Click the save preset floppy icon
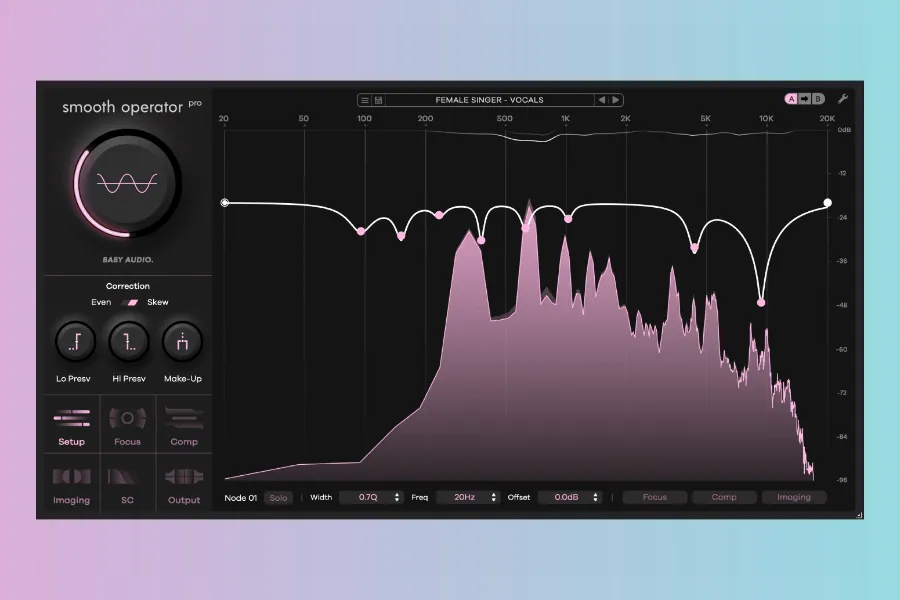This screenshot has height=600, width=900. (379, 100)
